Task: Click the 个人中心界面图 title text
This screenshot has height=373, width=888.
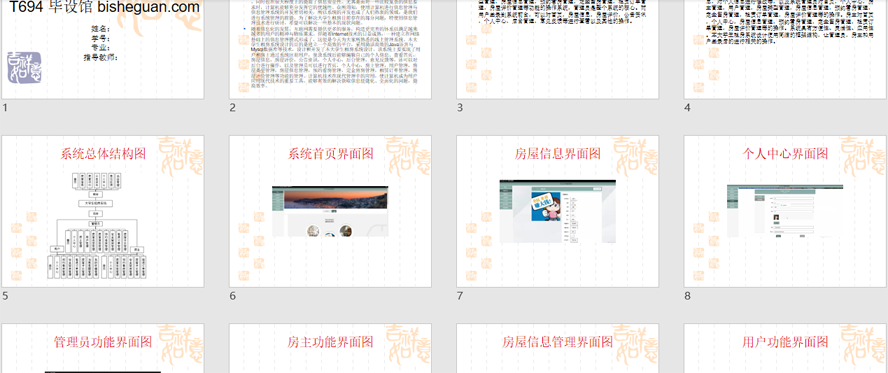Action: (785, 153)
